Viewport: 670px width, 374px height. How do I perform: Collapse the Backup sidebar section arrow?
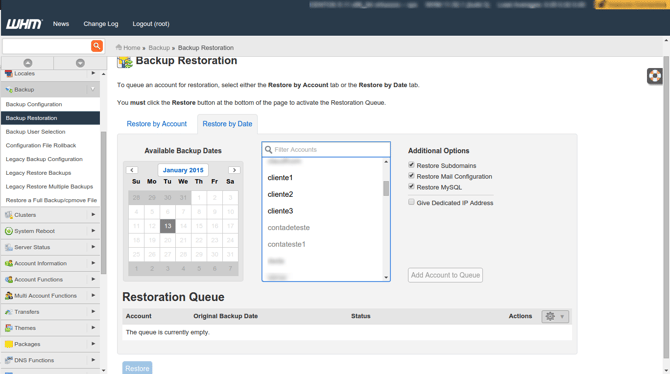point(93,89)
